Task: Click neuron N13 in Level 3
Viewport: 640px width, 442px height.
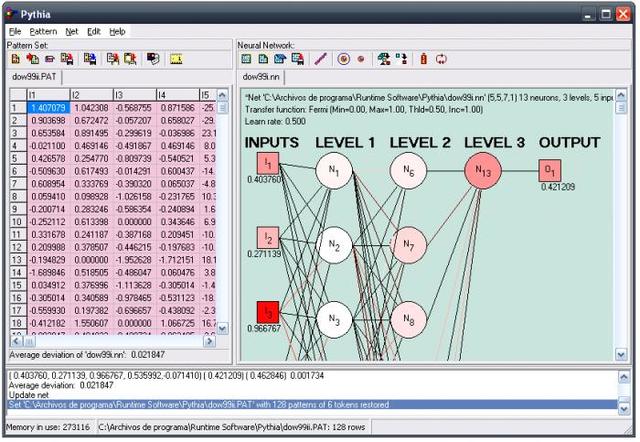Action: pyautogui.click(x=483, y=171)
